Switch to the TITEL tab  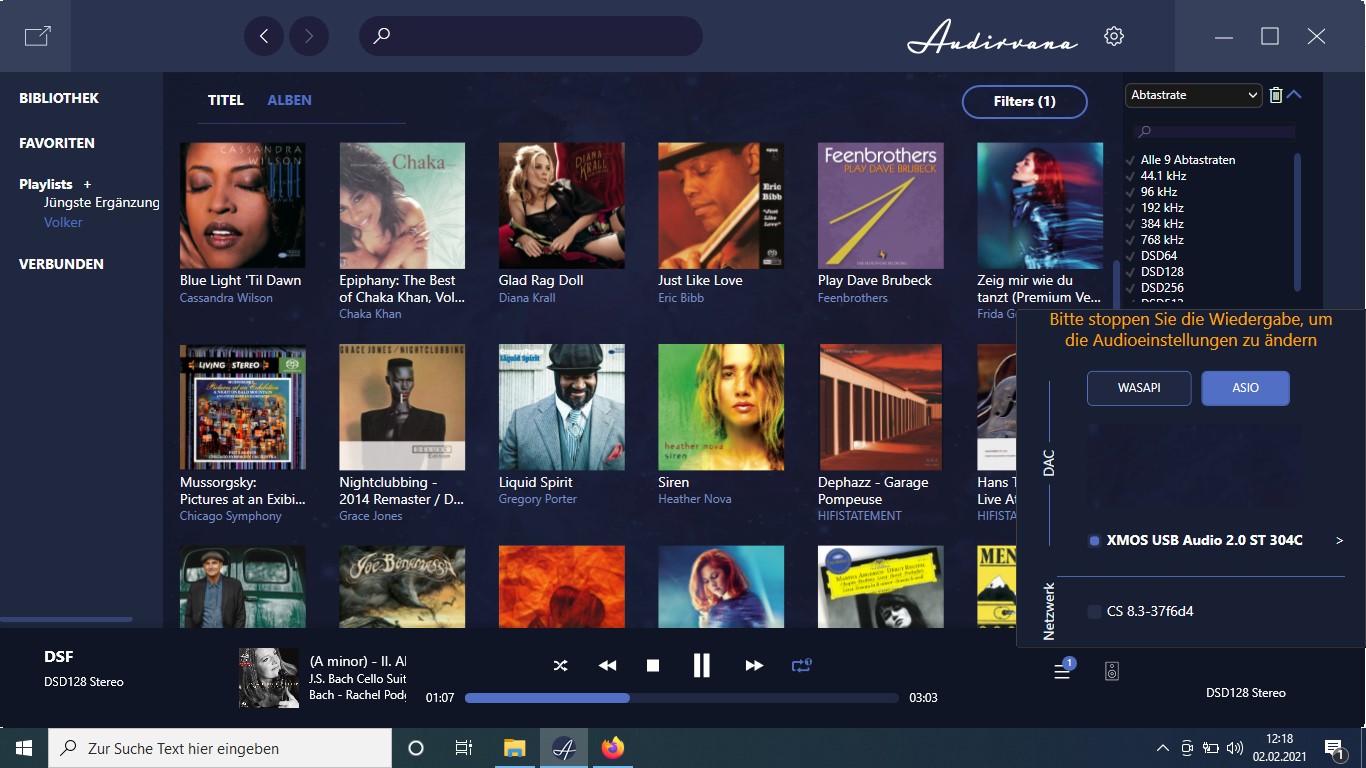[226, 100]
